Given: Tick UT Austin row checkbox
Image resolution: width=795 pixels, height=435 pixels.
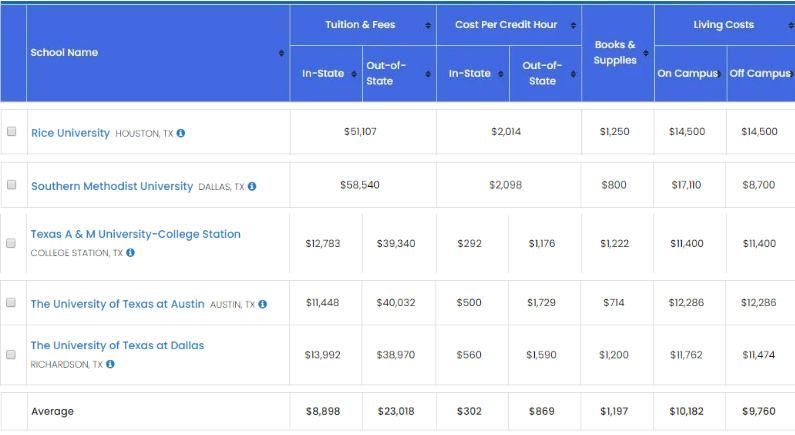Looking at the screenshot, I should (11, 303).
